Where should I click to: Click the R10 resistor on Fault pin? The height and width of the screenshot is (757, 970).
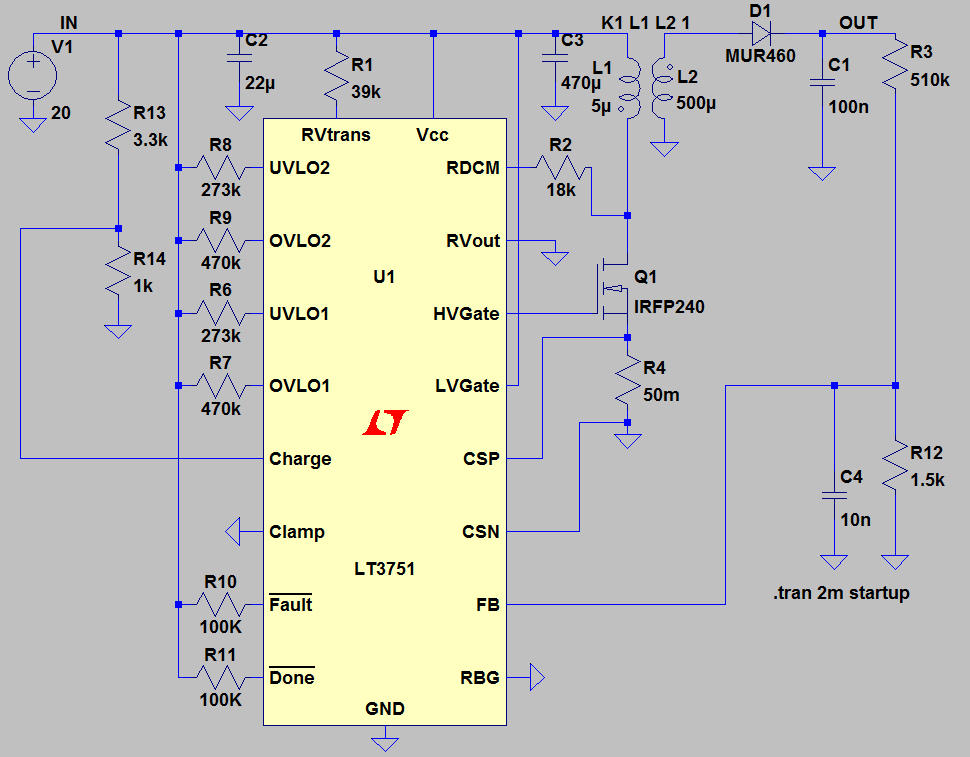click(x=221, y=604)
